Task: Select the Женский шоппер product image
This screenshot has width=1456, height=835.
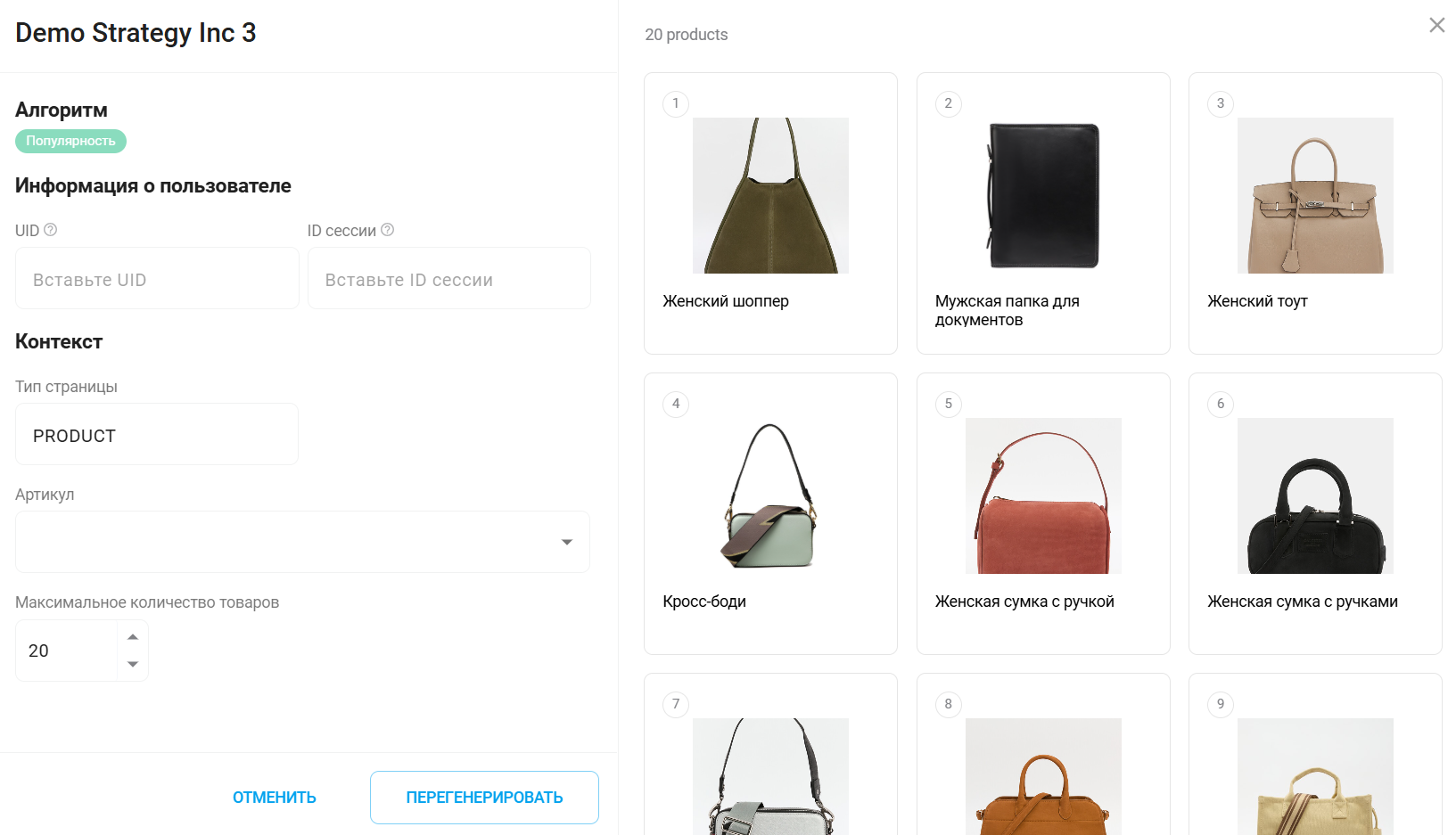Action: point(770,196)
